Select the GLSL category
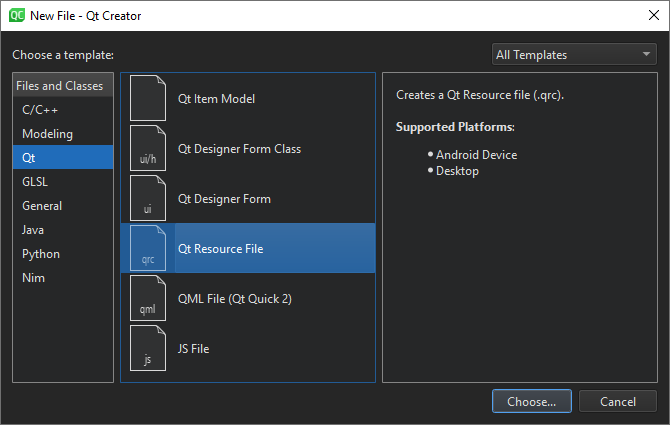Screen dimensions: 670x425 [x=35, y=182]
